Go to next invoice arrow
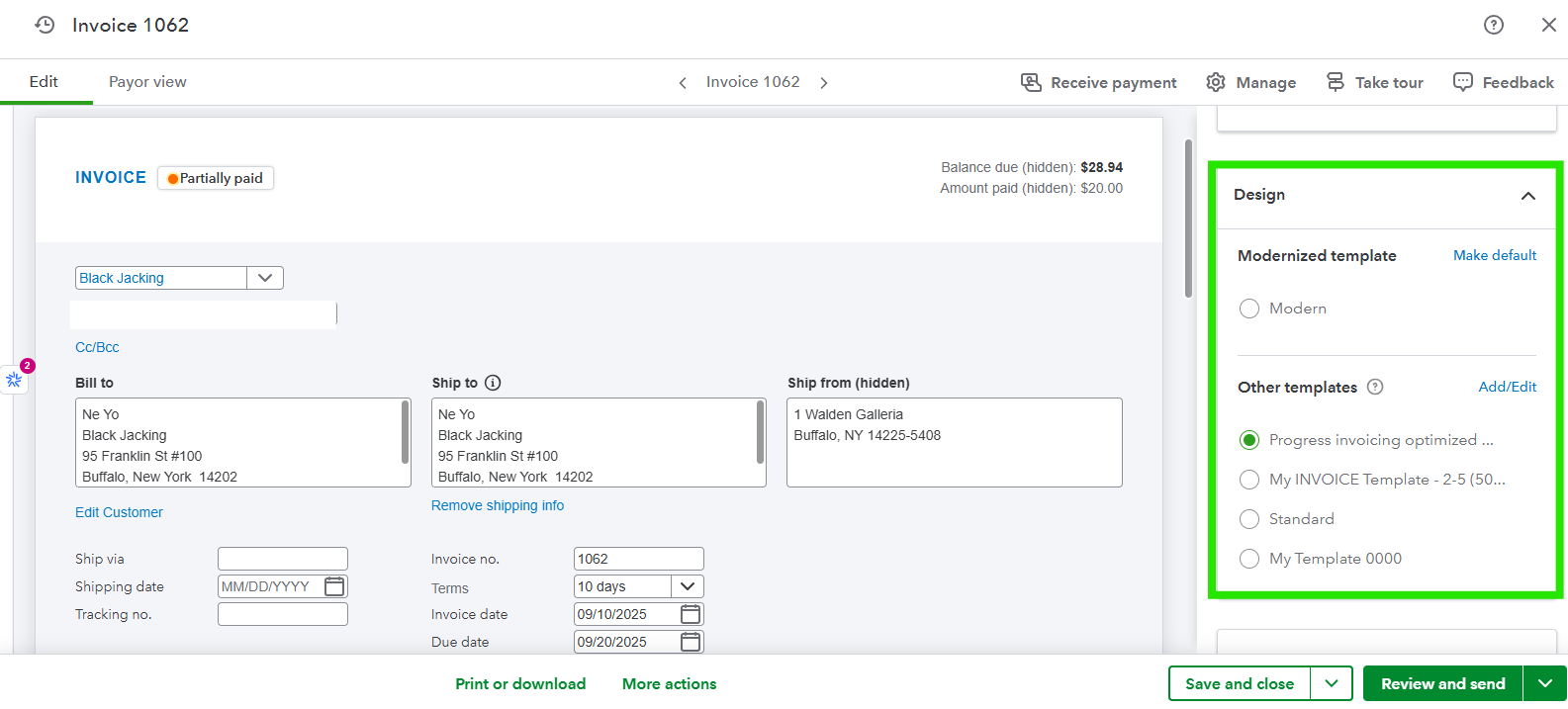Image resolution: width=1568 pixels, height=709 pixels. pyautogui.click(x=824, y=83)
